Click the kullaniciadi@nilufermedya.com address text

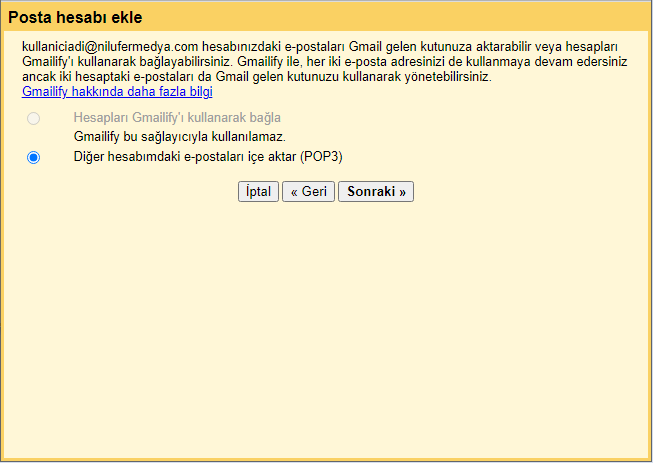(x=110, y=47)
